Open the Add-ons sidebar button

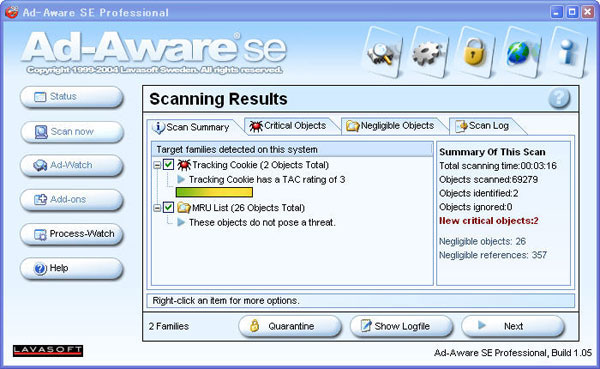point(72,199)
